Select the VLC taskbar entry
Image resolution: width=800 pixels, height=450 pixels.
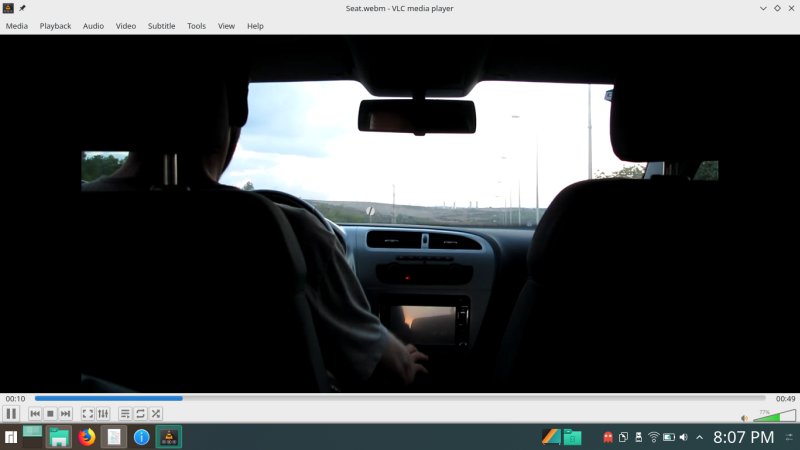click(169, 437)
